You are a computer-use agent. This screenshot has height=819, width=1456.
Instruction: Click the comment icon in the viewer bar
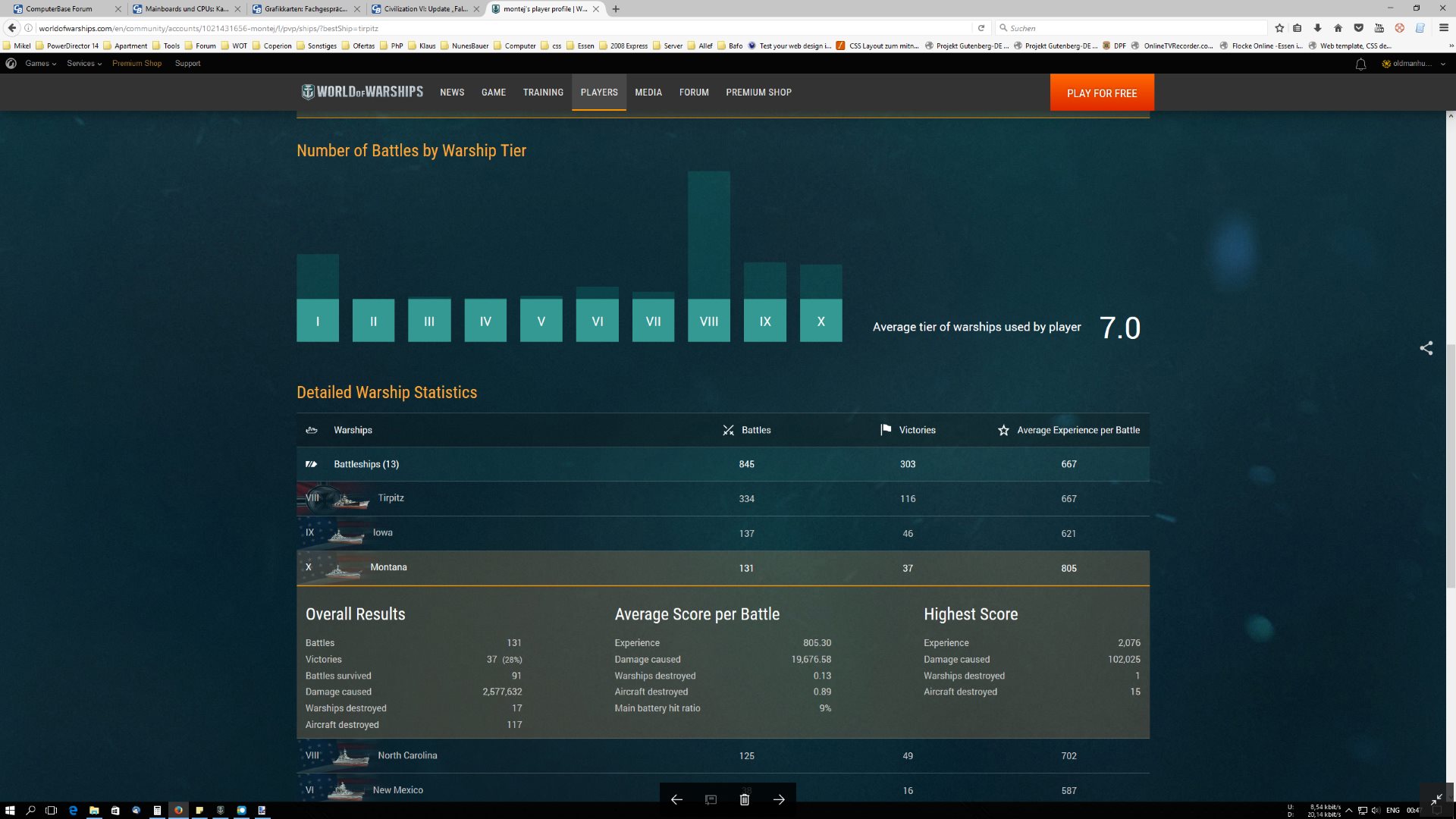pyautogui.click(x=711, y=799)
